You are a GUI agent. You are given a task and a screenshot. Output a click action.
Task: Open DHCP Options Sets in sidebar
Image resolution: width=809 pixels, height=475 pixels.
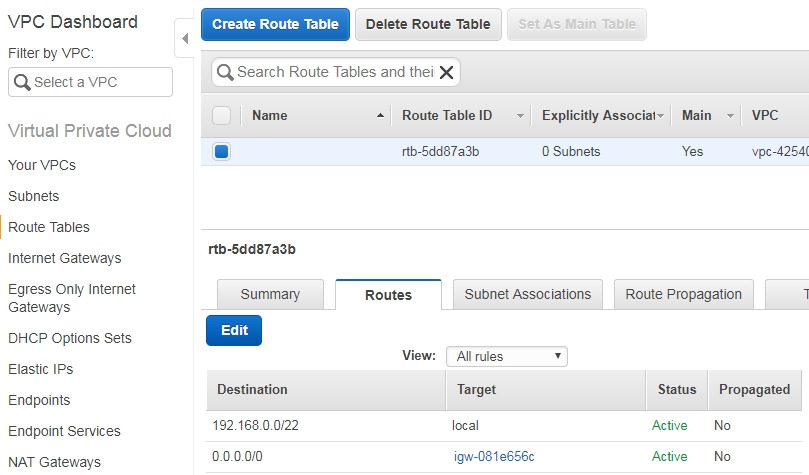[x=70, y=338]
